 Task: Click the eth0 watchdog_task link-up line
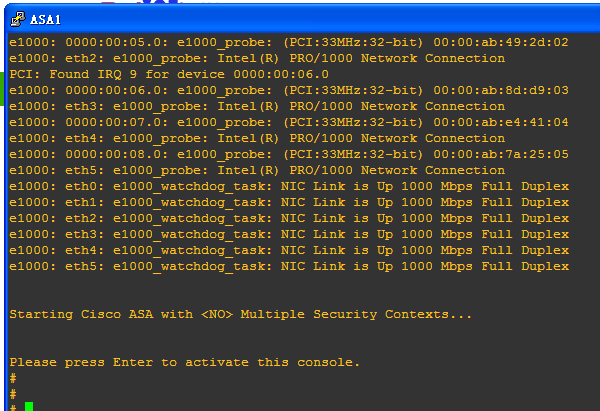[289, 186]
